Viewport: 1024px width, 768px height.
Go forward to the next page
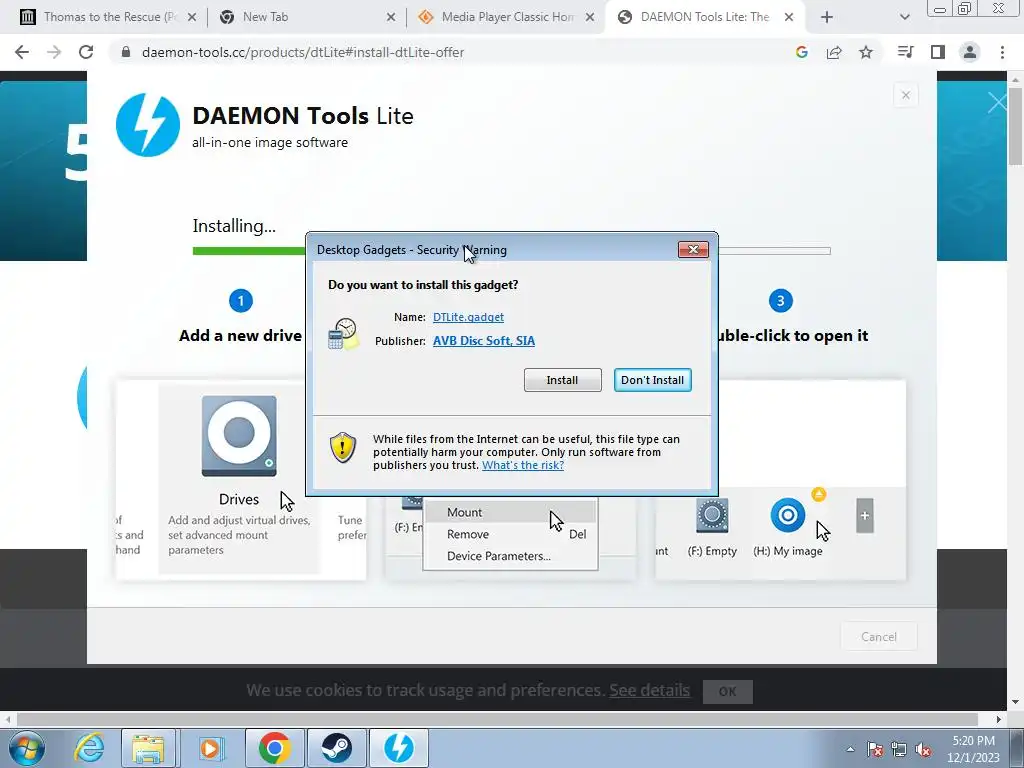pyautogui.click(x=54, y=52)
